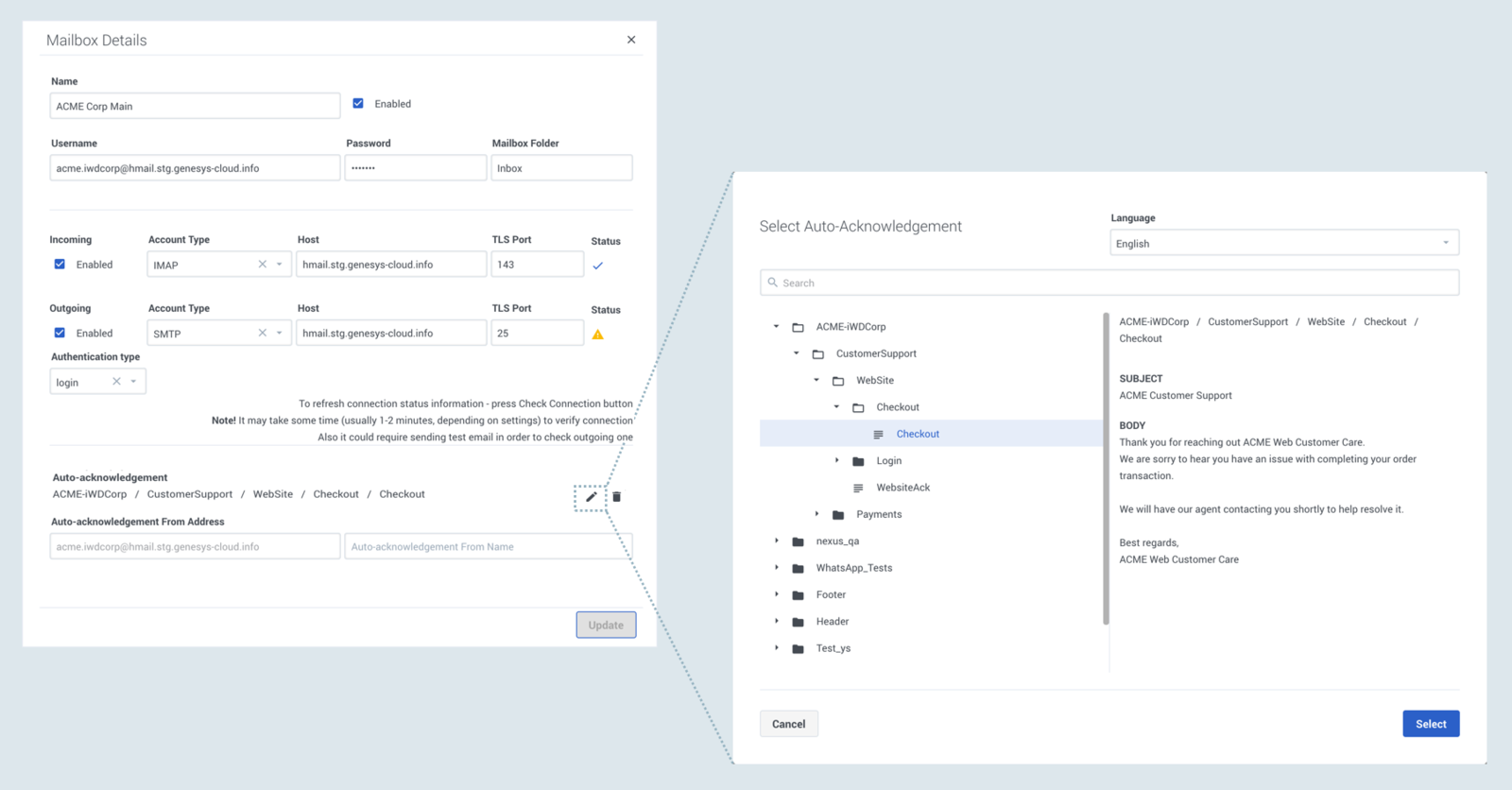Expand the Header folder node
The height and width of the screenshot is (790, 1512).
[x=777, y=622]
